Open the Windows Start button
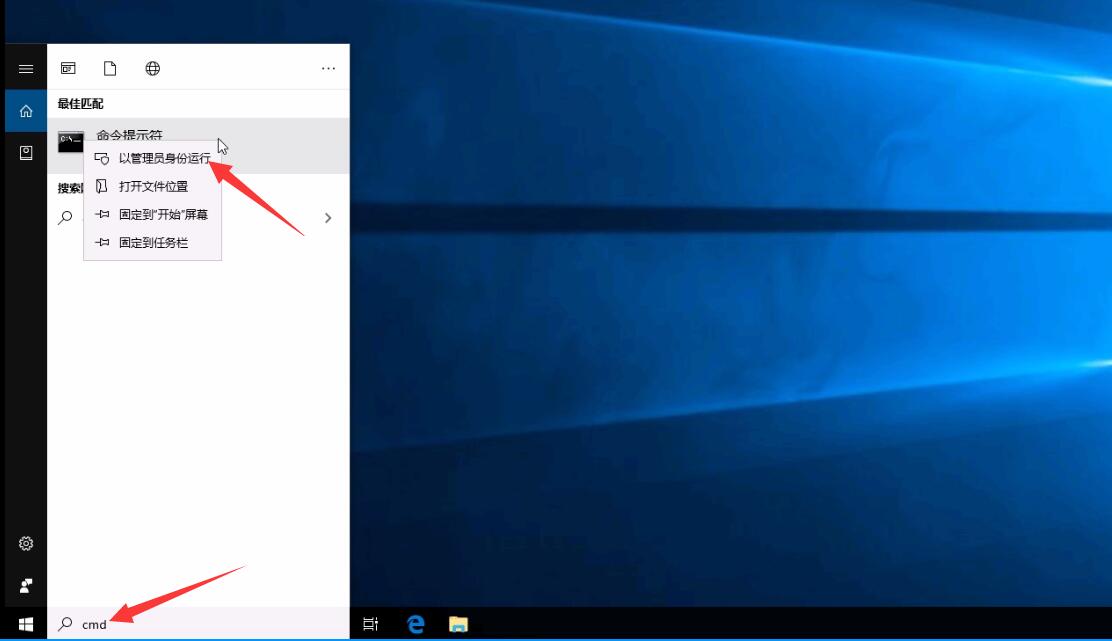The image size is (1112, 641). pos(26,624)
